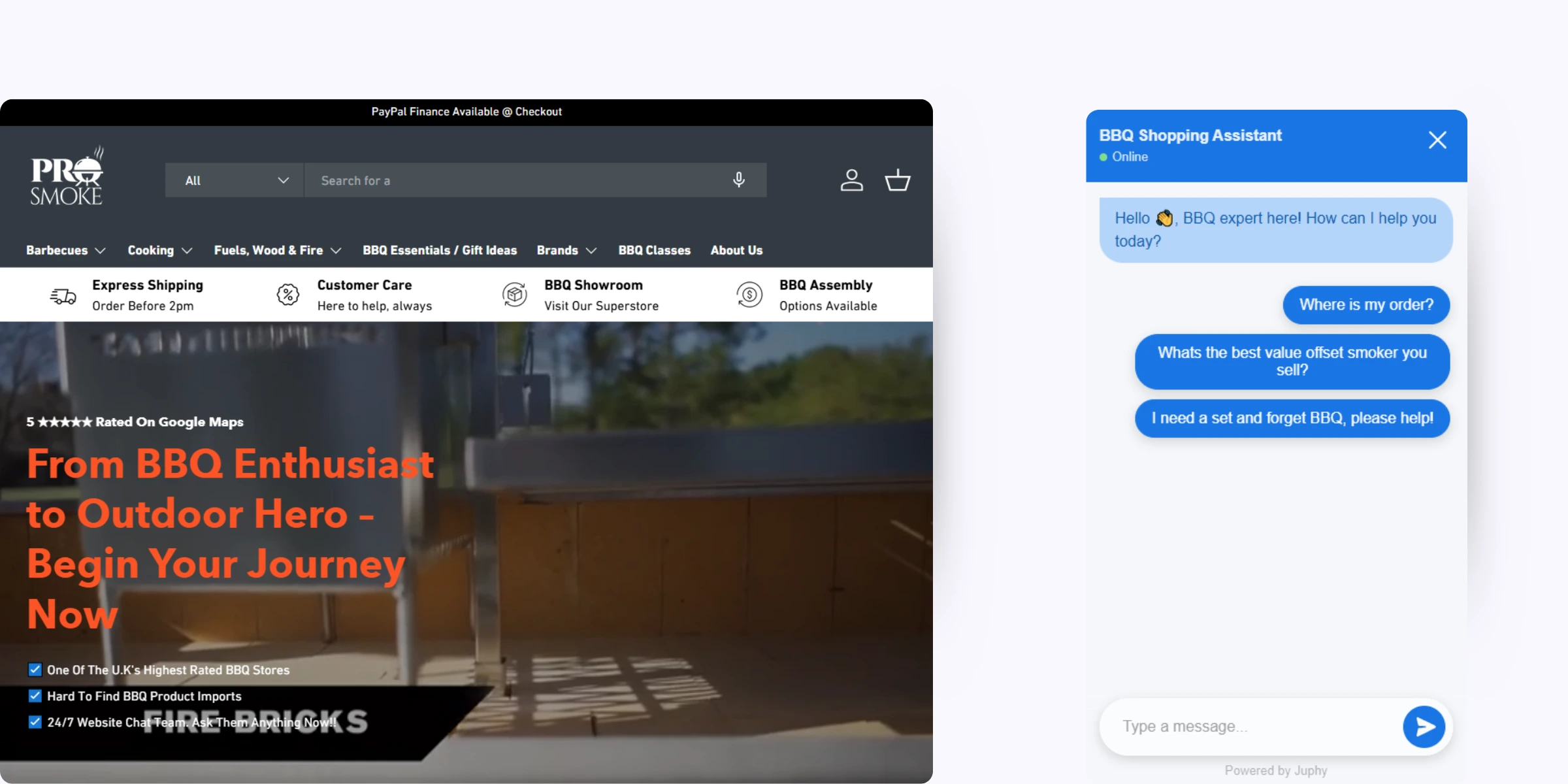Choose the "Where is my order?" suggestion
The width and height of the screenshot is (1568, 784).
pos(1365,304)
